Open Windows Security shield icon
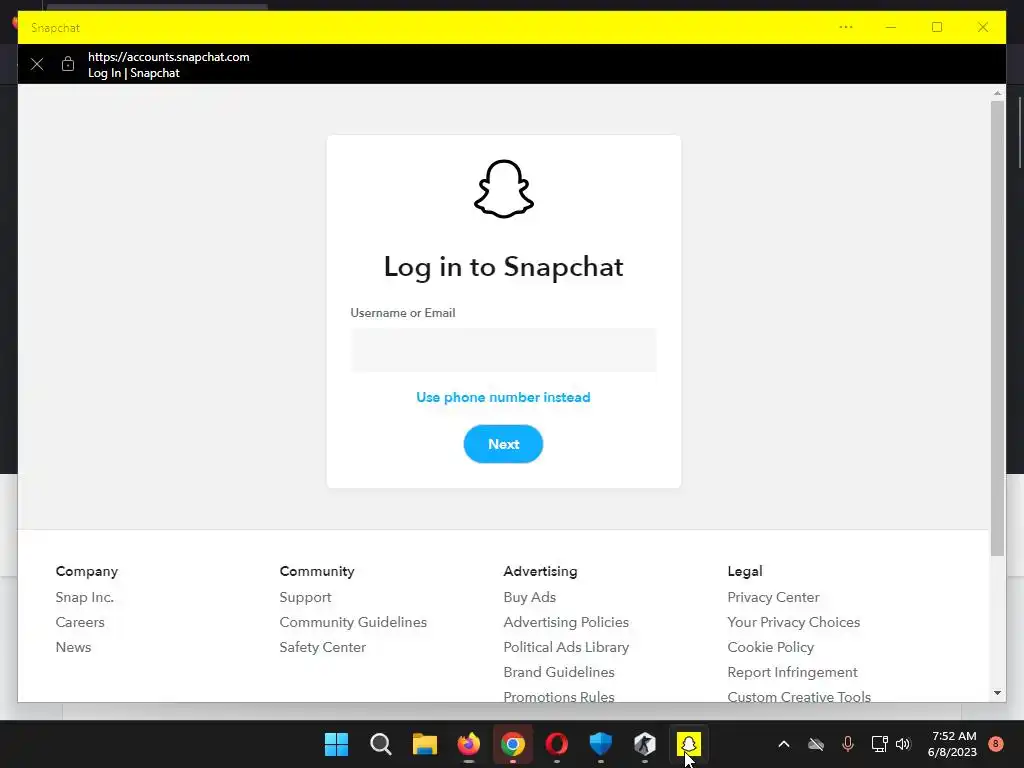This screenshot has height=768, width=1024. [x=601, y=744]
